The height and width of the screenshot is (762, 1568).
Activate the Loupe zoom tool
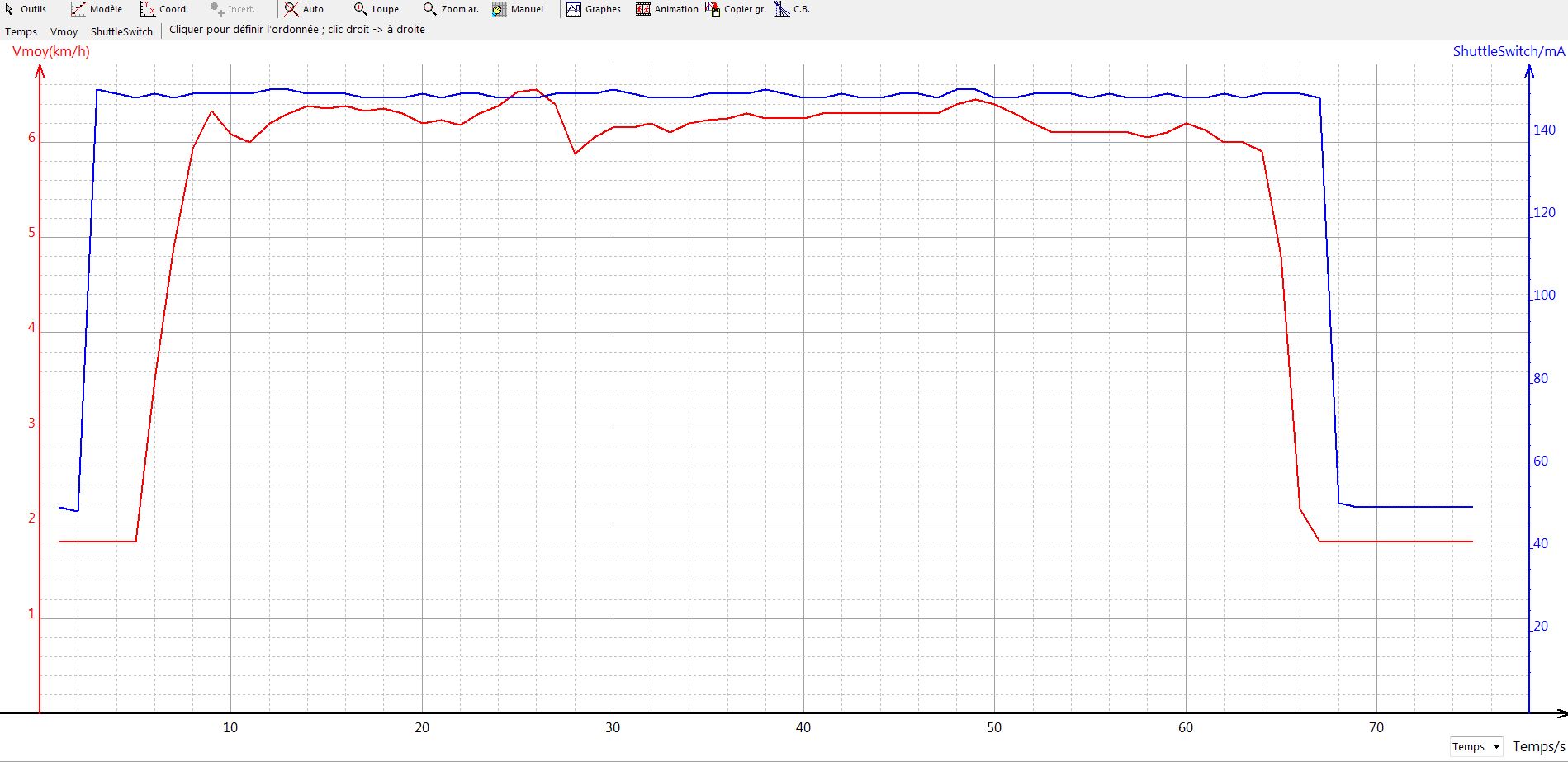click(376, 9)
